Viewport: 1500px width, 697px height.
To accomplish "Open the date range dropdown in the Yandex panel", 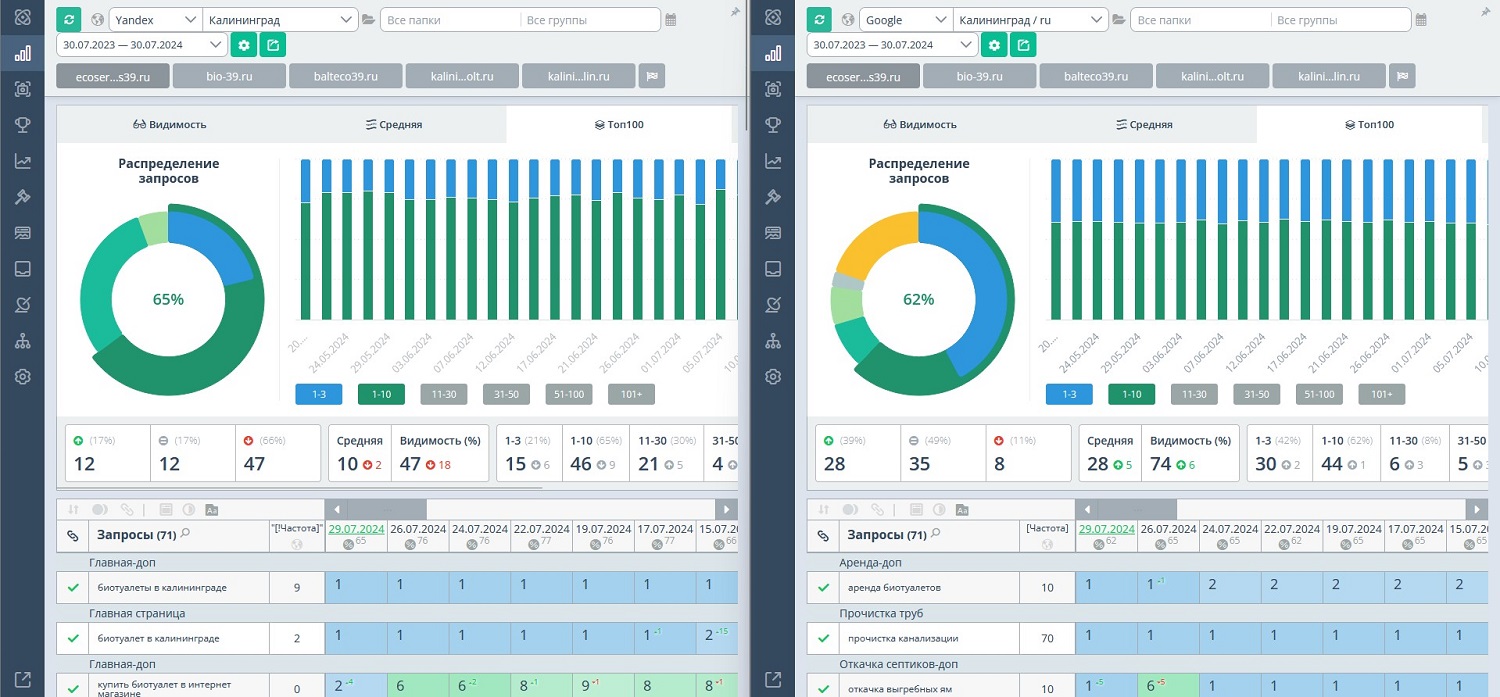I will point(143,45).
